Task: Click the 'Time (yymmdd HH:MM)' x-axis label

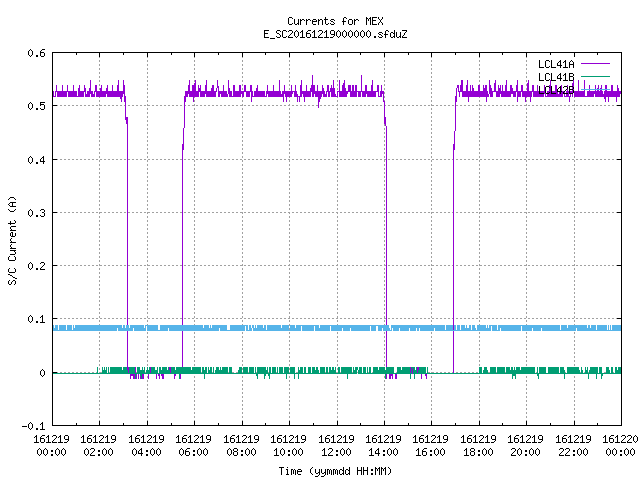Action: click(x=335, y=471)
